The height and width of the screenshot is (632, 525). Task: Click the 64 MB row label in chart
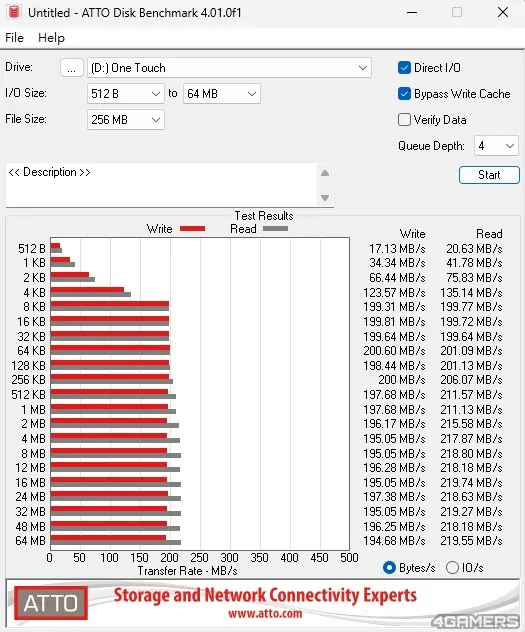(x=31, y=541)
